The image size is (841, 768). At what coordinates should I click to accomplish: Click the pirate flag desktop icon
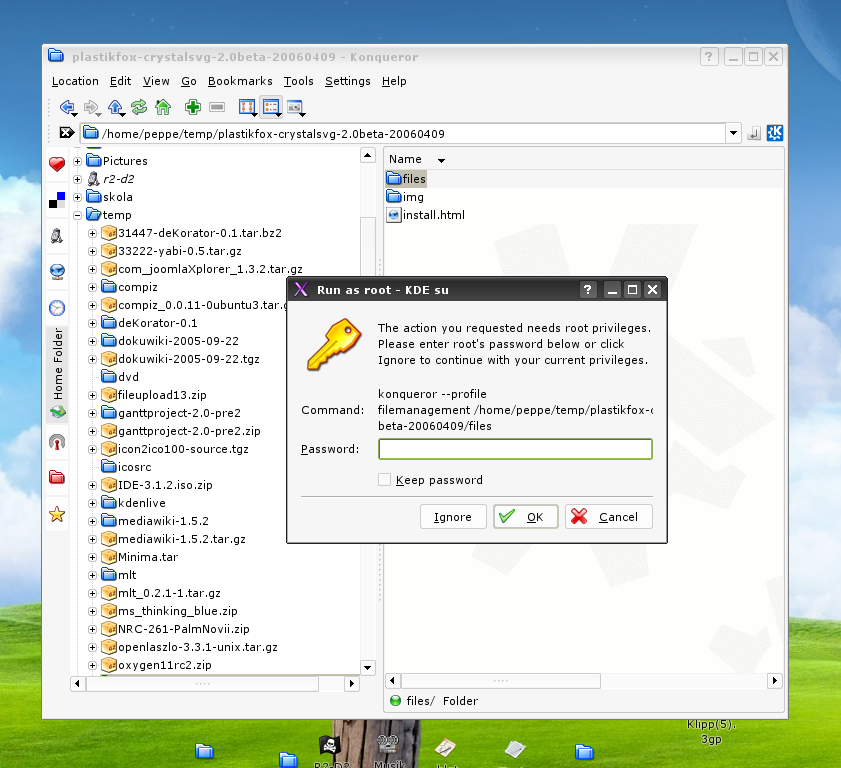tap(330, 745)
